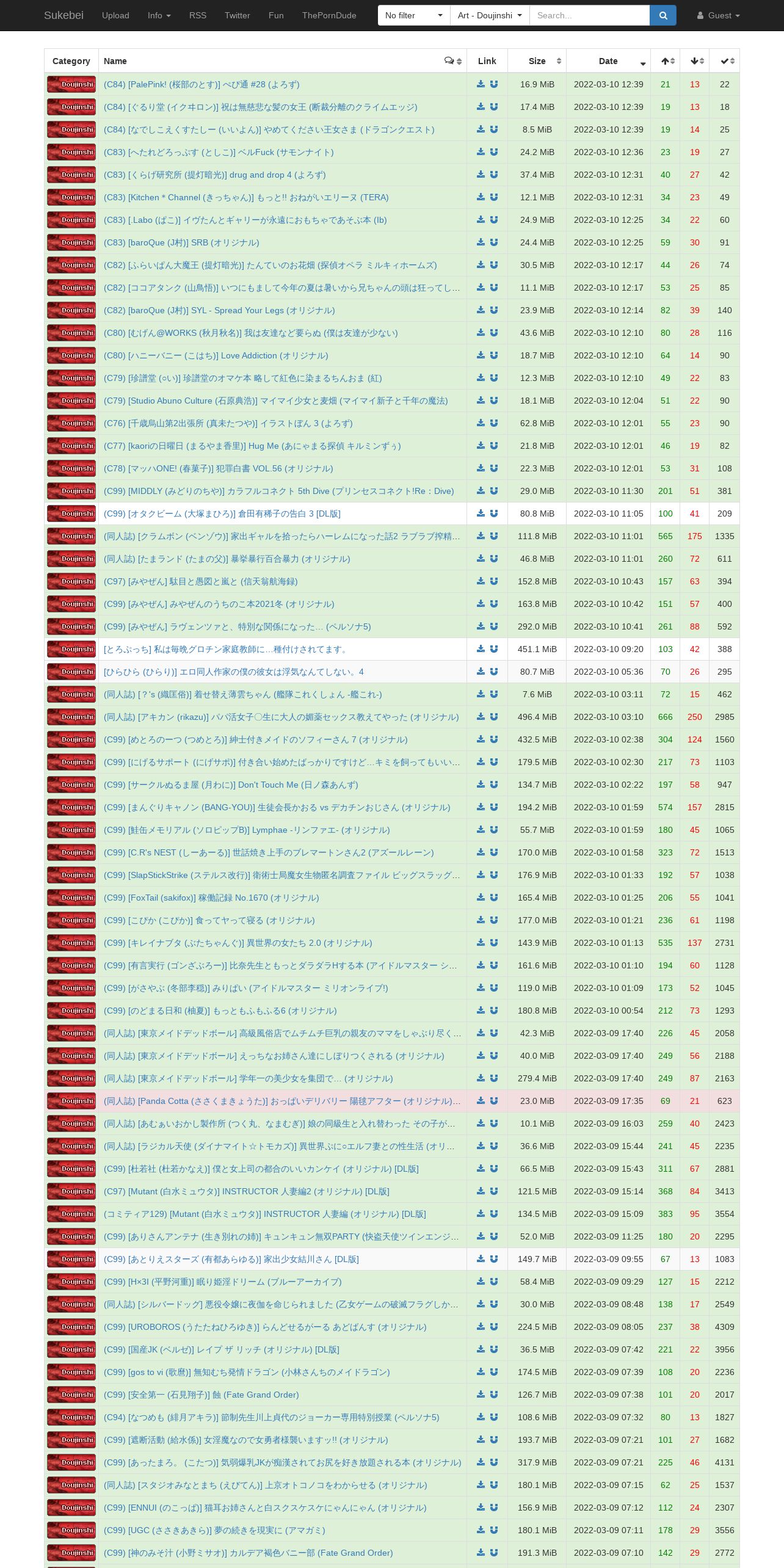
Task: Download torrent file for the 317.9 MiB row
Action: (481, 1462)
